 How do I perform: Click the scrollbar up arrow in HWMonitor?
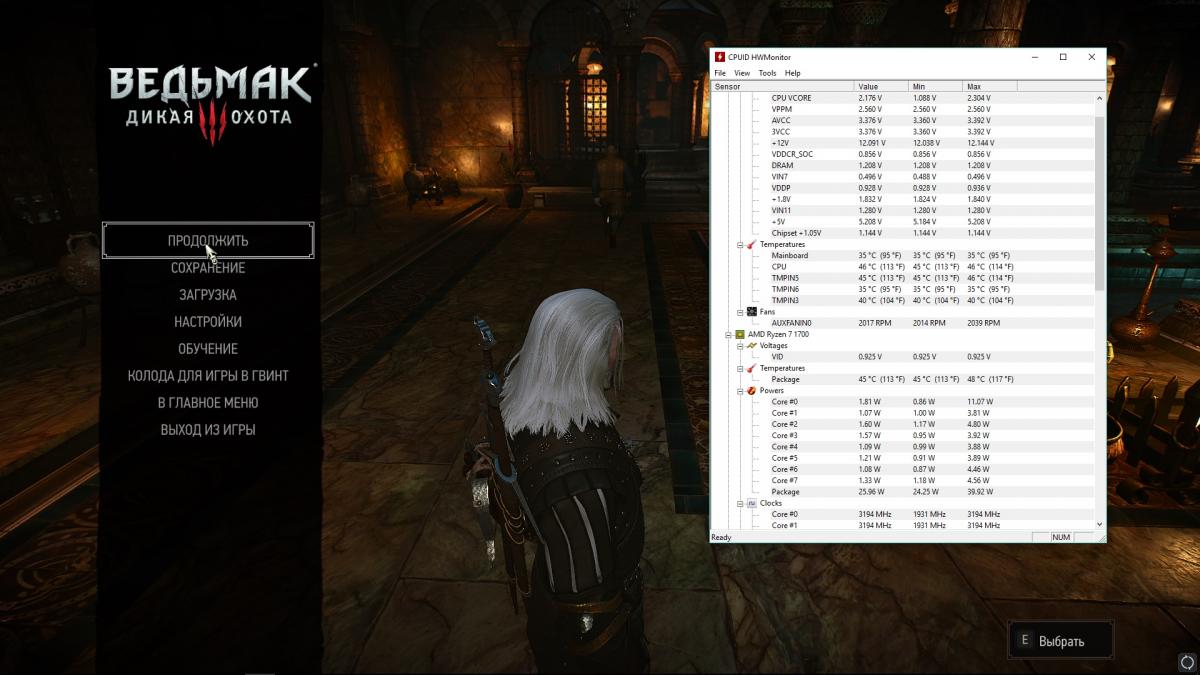click(x=1100, y=98)
